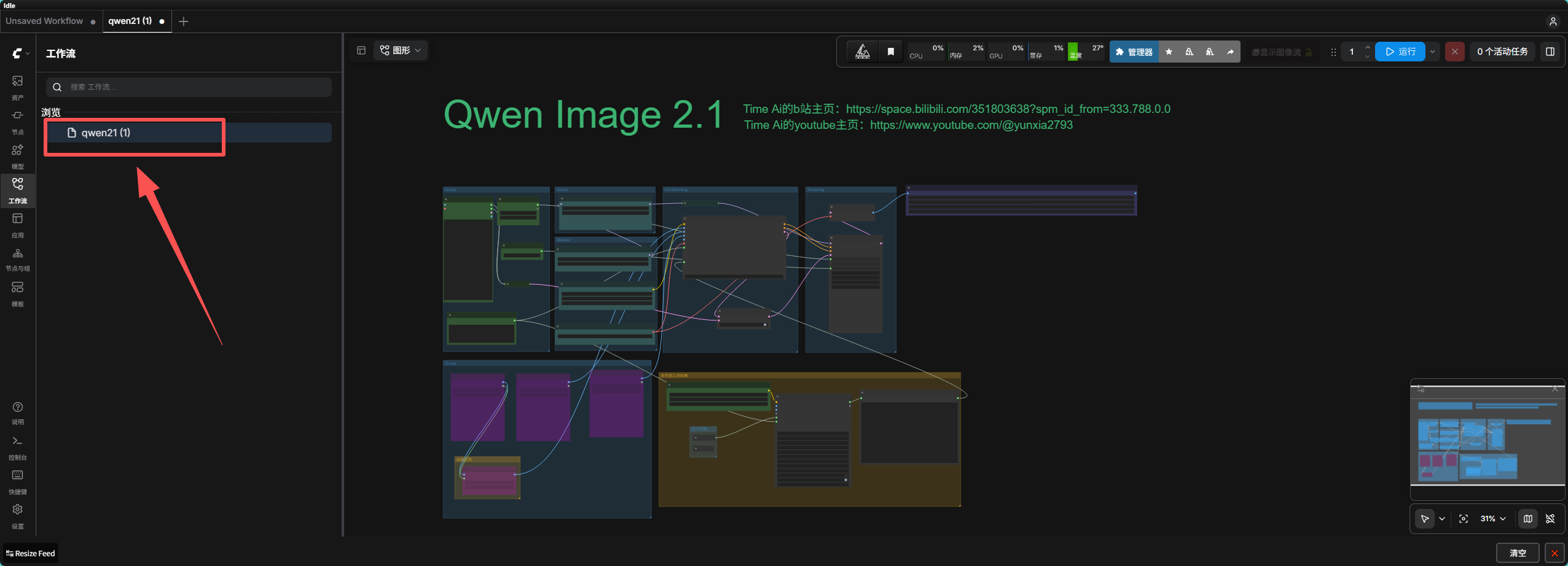Open the 管理器 (Manager) button

(1134, 52)
